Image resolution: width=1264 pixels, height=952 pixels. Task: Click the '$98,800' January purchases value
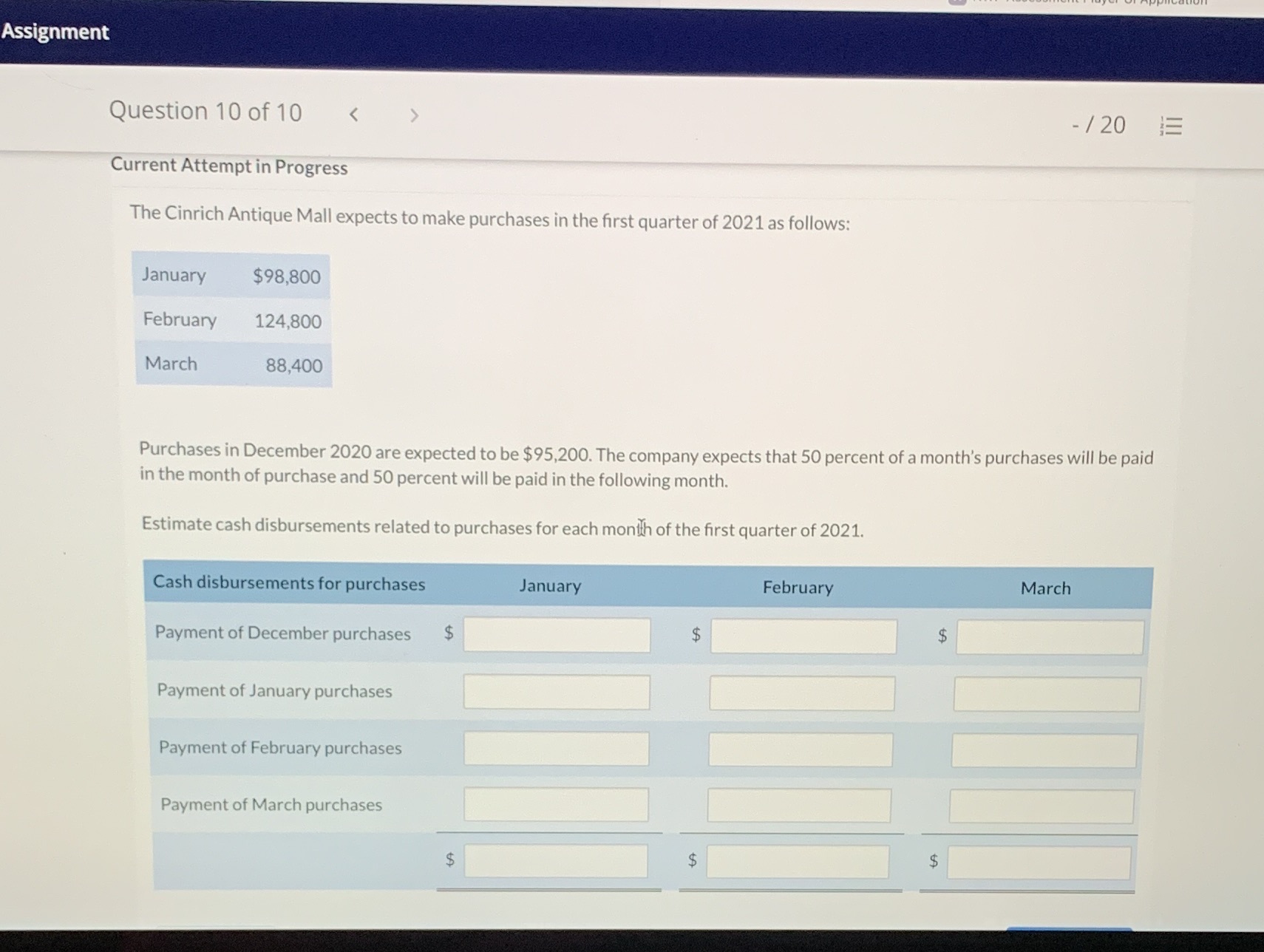coord(287,276)
